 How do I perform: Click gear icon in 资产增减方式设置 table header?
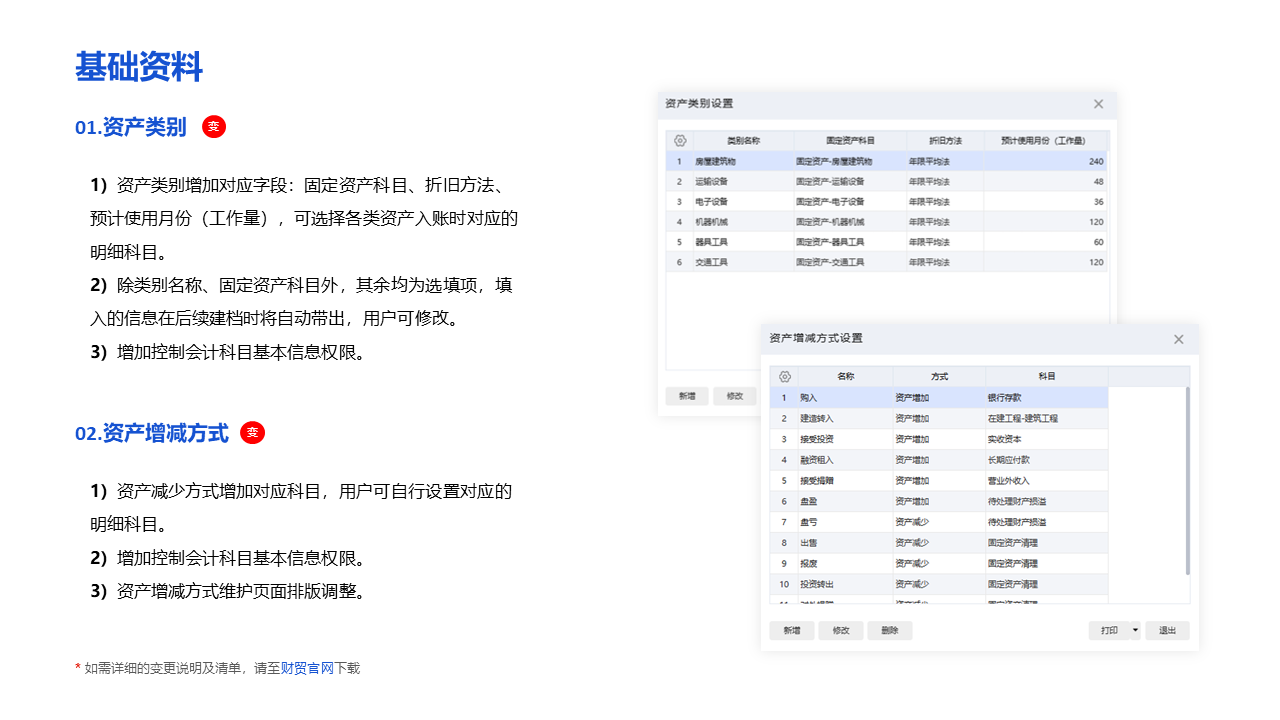coord(784,377)
